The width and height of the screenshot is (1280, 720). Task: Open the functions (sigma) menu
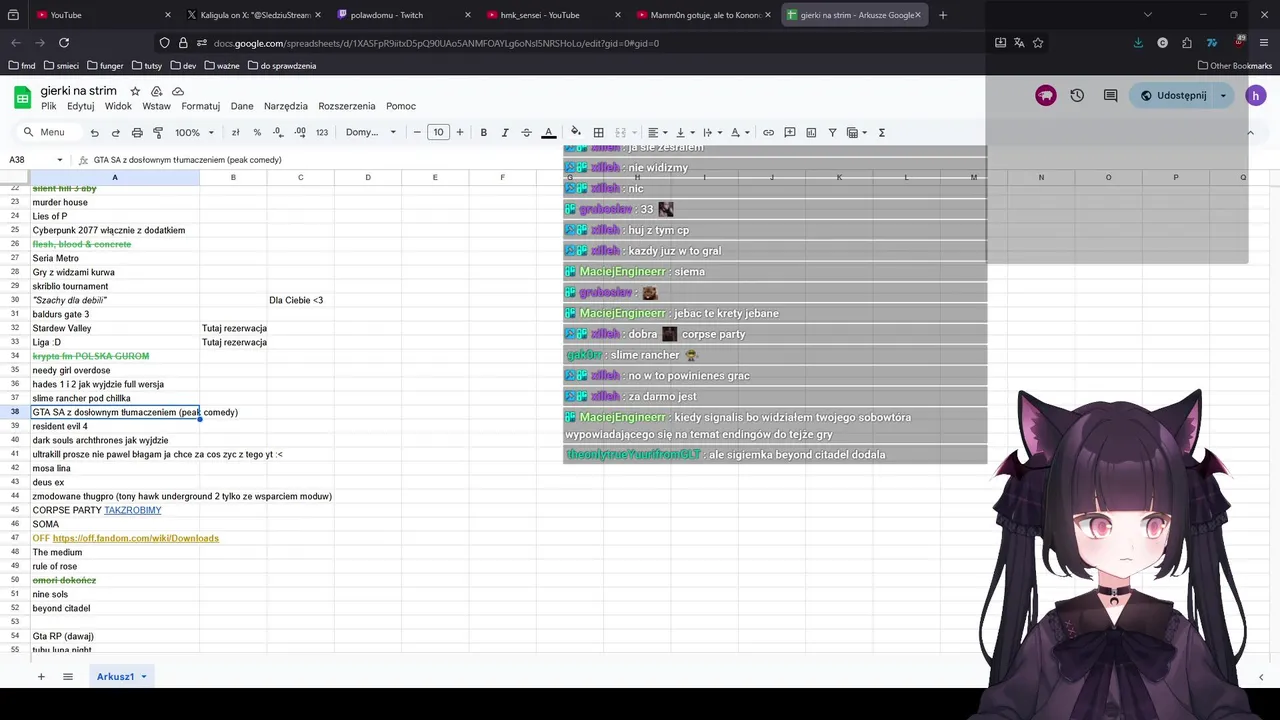pos(881,132)
